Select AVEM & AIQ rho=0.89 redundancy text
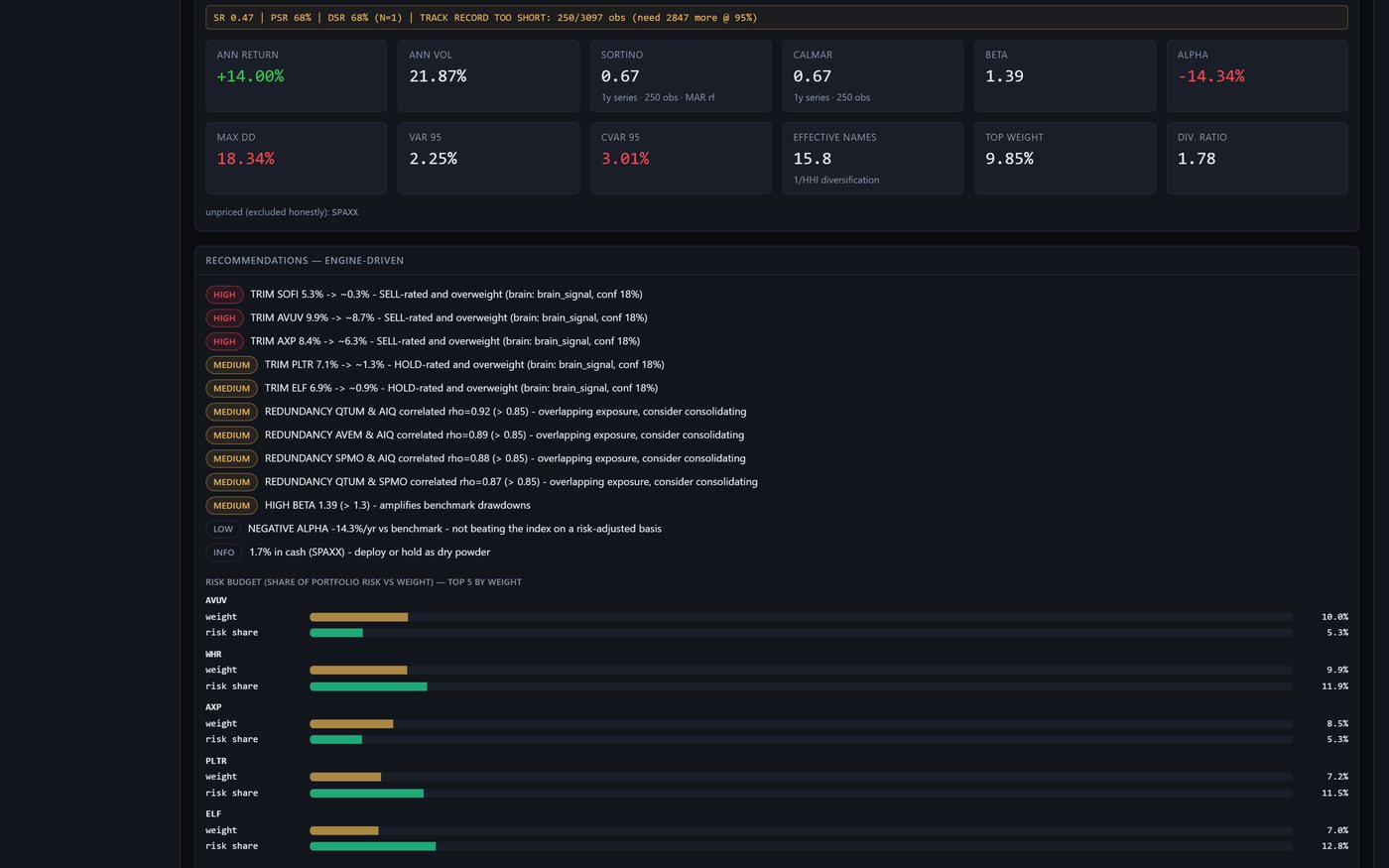This screenshot has width=1389, height=868. [x=504, y=435]
